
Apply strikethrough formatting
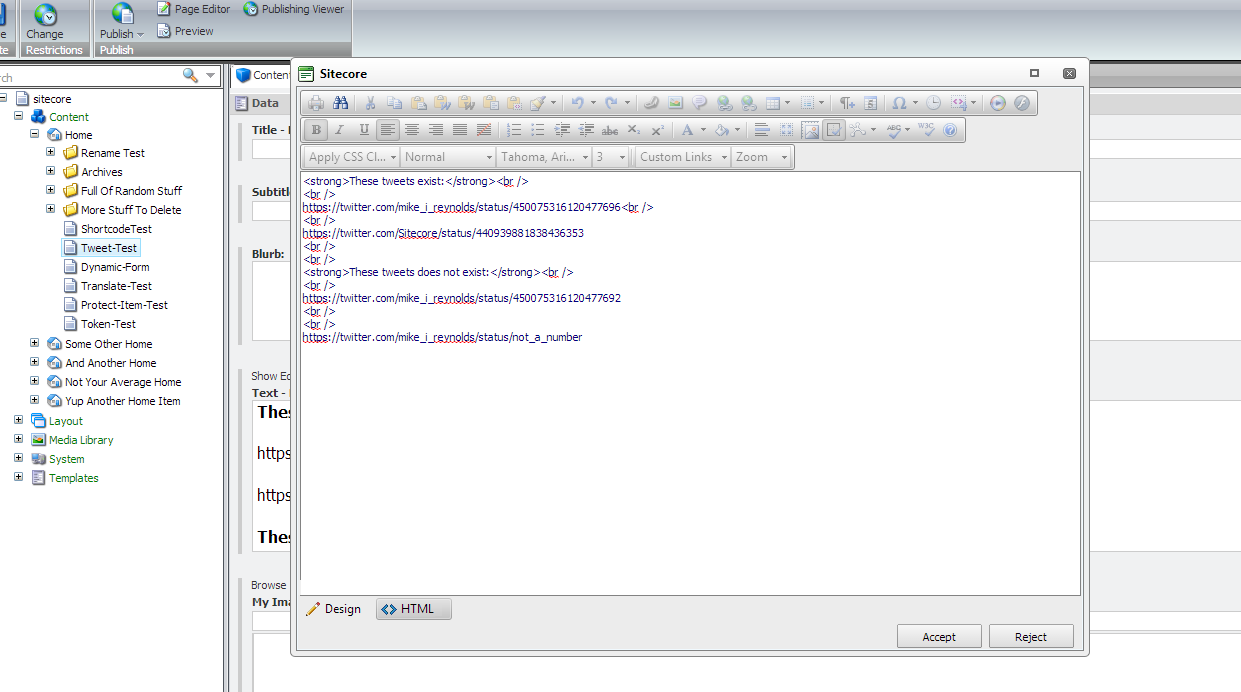click(x=610, y=130)
